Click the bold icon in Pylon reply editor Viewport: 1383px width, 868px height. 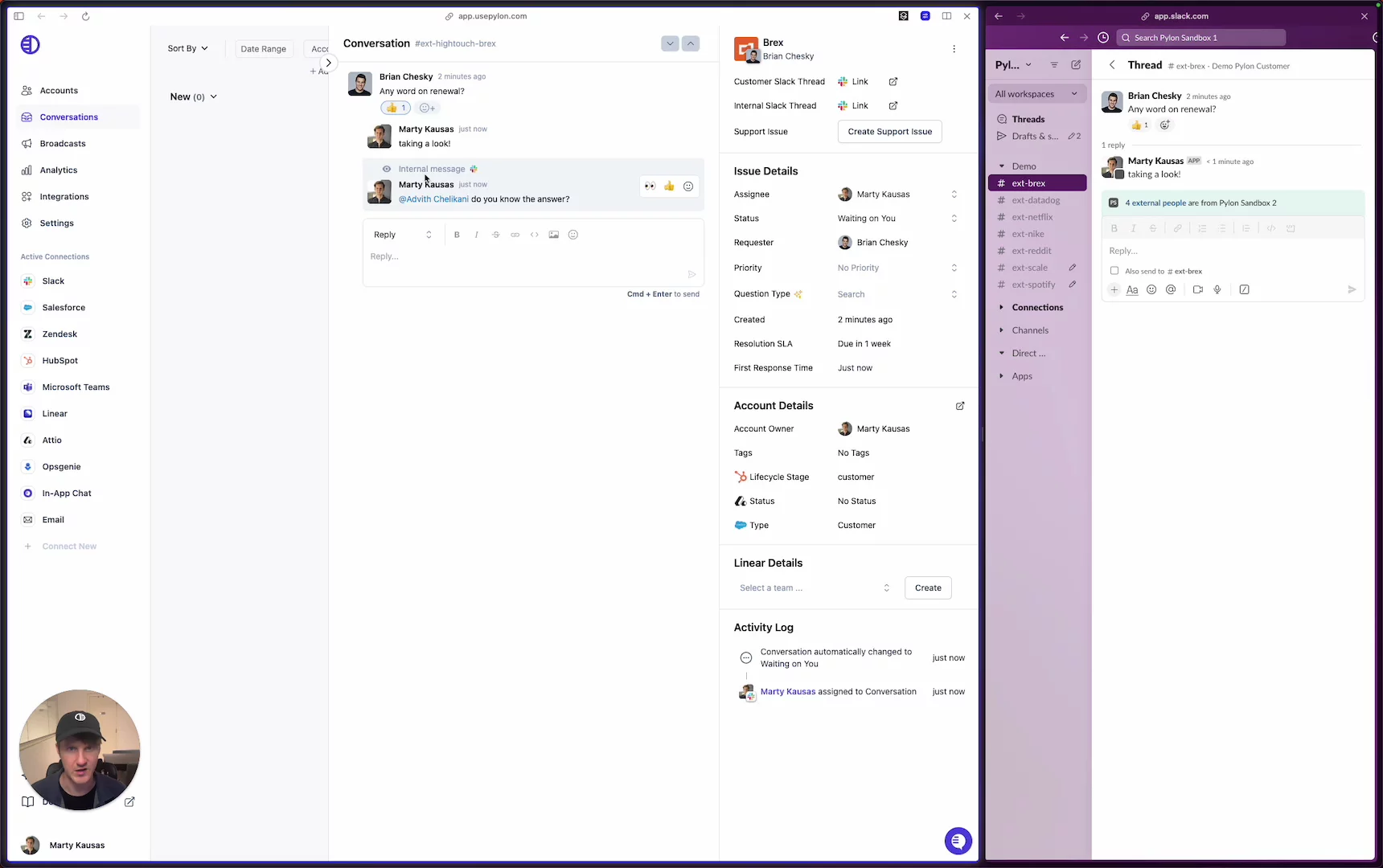pyautogui.click(x=457, y=235)
